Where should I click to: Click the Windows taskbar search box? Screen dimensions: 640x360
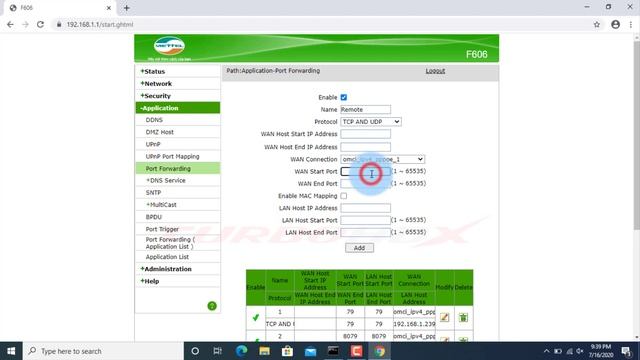(x=103, y=351)
